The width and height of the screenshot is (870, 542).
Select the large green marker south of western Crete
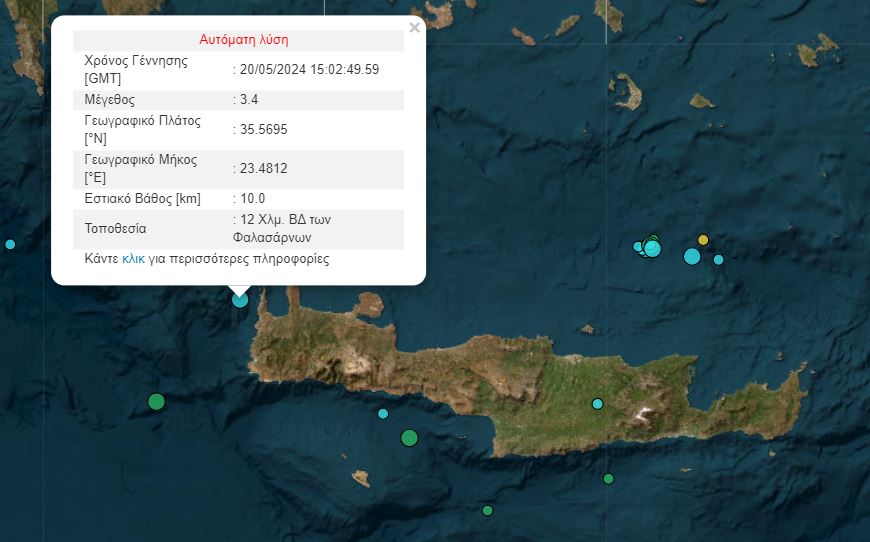coord(409,437)
